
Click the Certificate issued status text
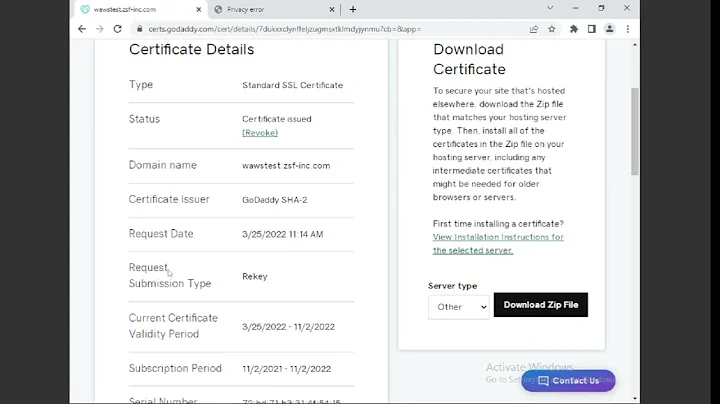coord(277,119)
